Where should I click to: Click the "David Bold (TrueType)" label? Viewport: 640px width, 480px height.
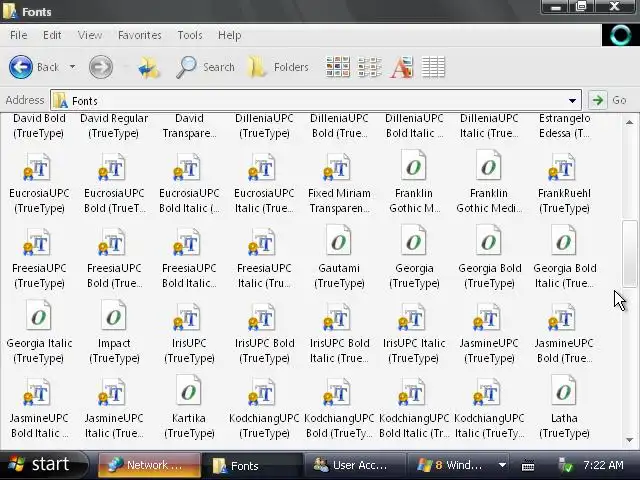tap(39, 126)
